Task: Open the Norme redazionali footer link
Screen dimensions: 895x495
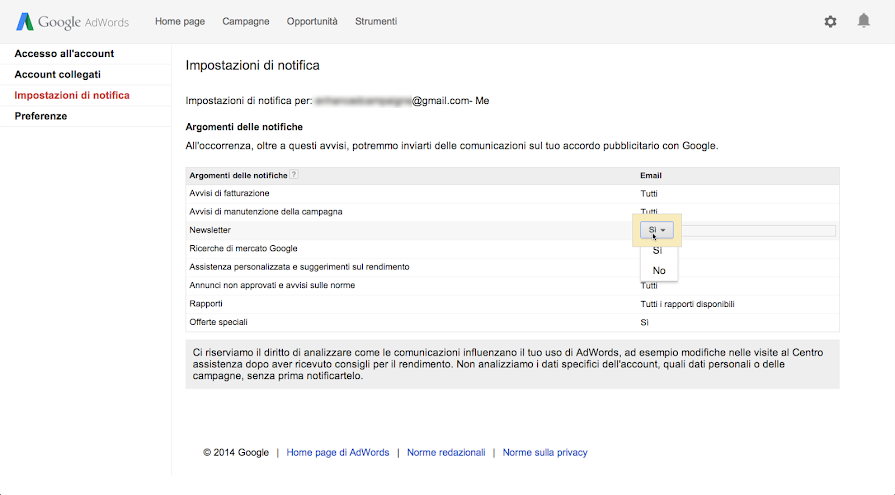Action: tap(446, 453)
